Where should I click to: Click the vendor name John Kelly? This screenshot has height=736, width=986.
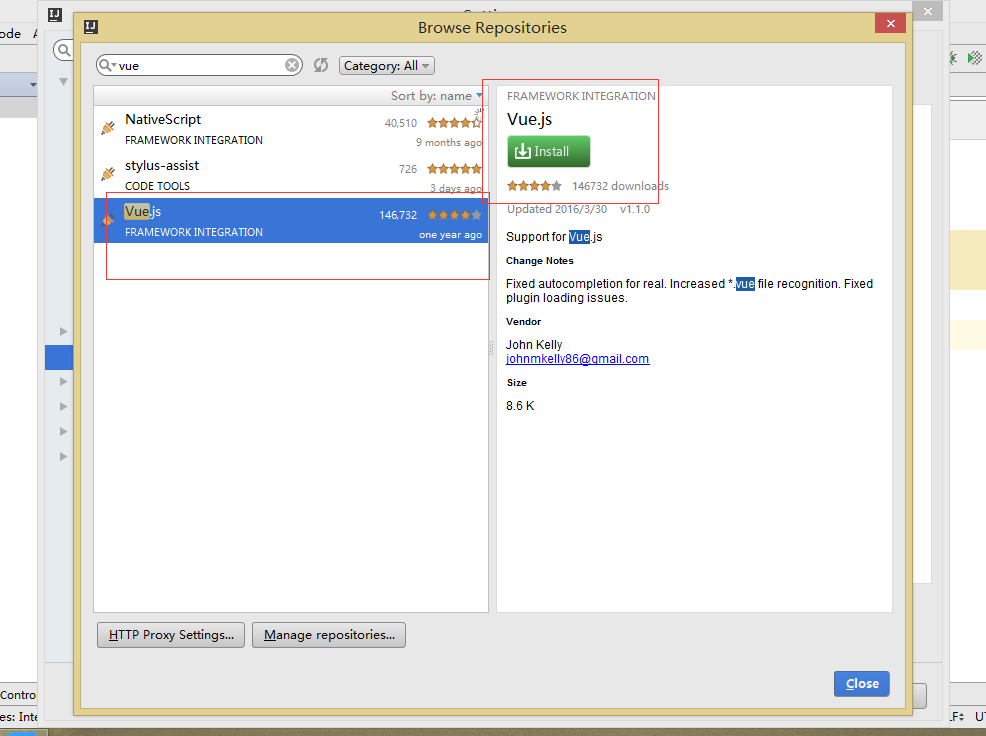pos(534,345)
